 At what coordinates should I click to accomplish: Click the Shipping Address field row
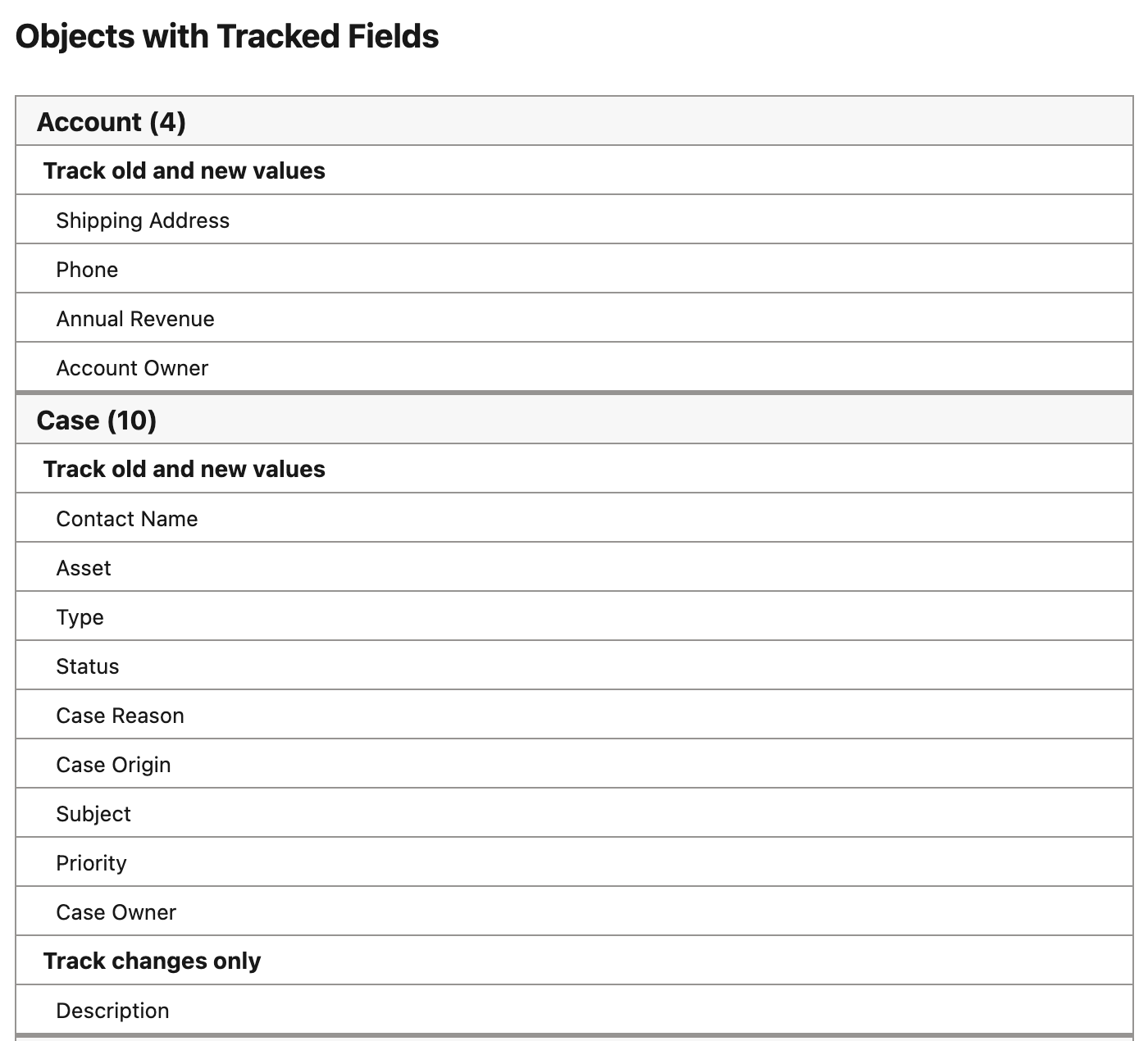(x=143, y=220)
